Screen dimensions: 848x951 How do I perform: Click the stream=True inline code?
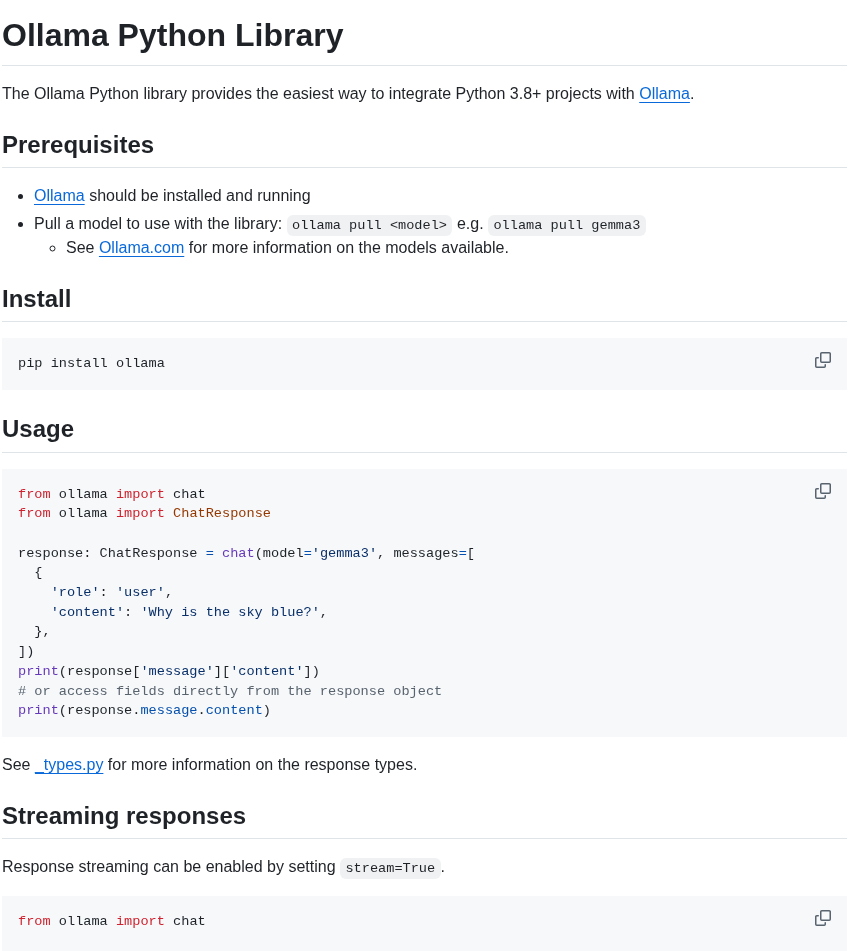[x=390, y=868]
